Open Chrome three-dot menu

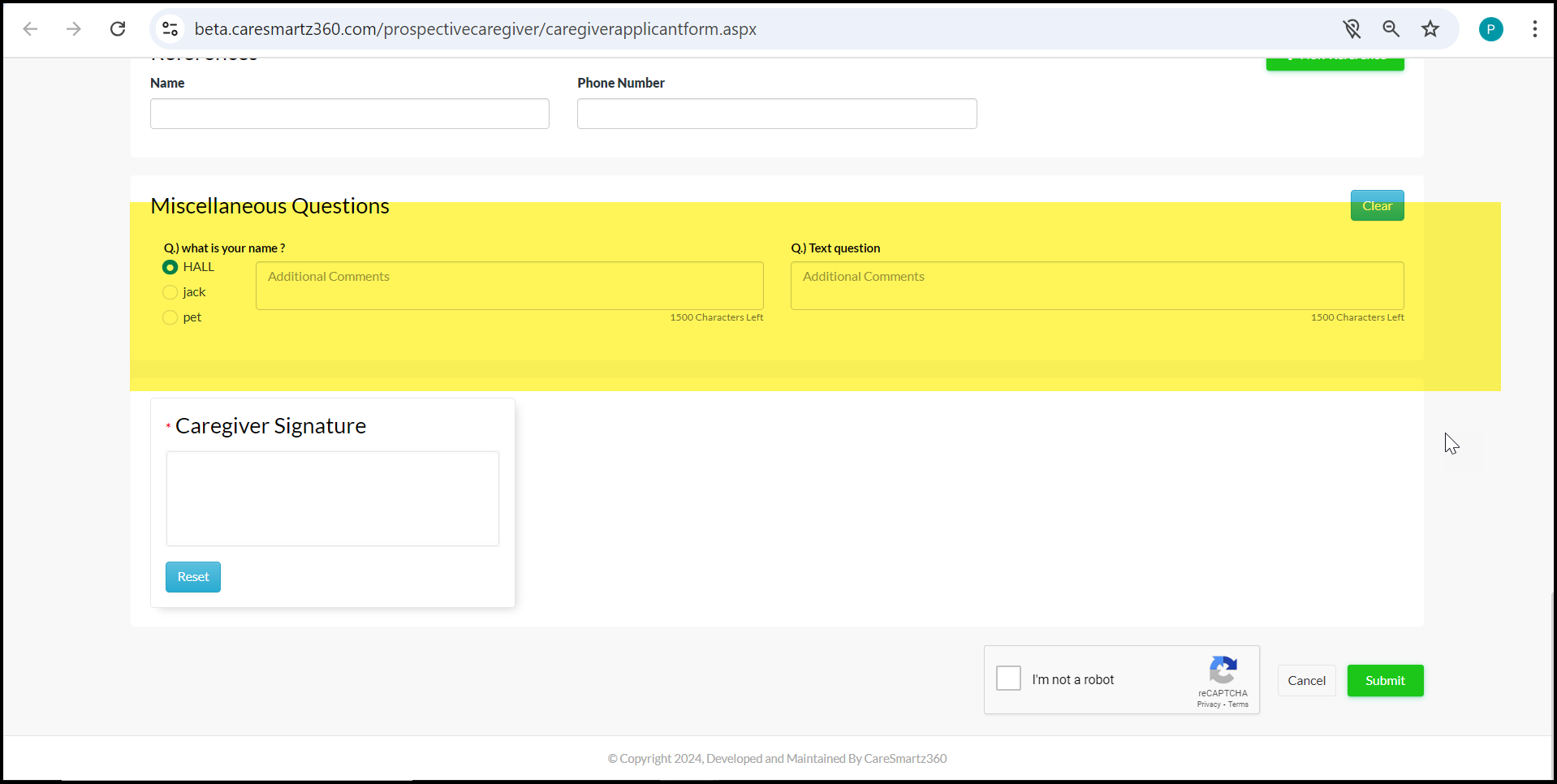click(1534, 29)
